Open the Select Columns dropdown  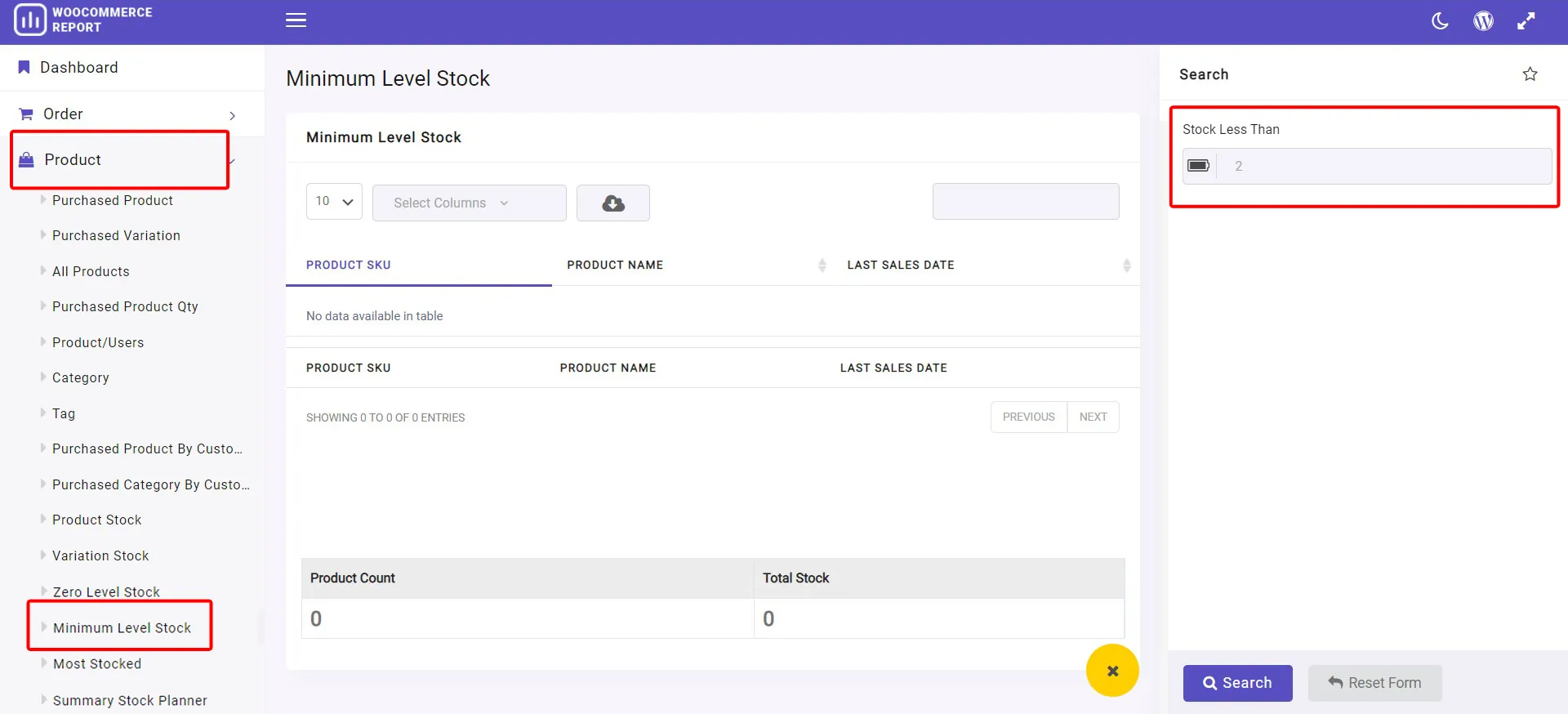[x=470, y=203]
